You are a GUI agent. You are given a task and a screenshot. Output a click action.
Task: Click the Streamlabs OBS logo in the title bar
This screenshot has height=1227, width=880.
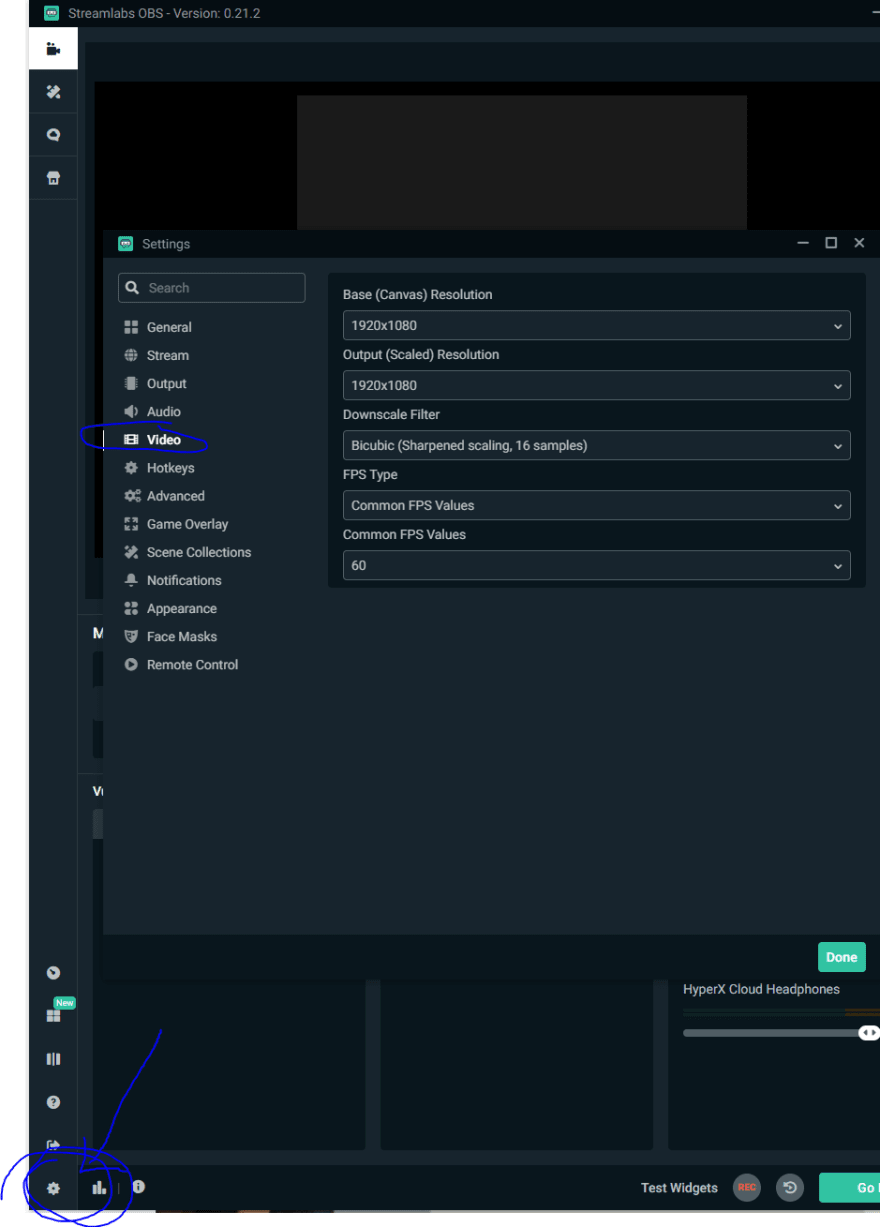tap(51, 13)
